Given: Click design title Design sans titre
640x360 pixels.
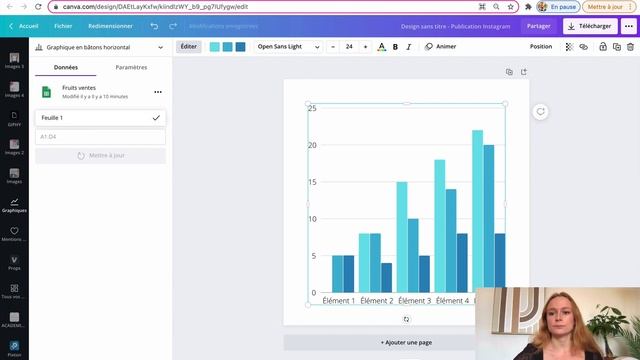Looking at the screenshot, I should pyautogui.click(x=456, y=26).
